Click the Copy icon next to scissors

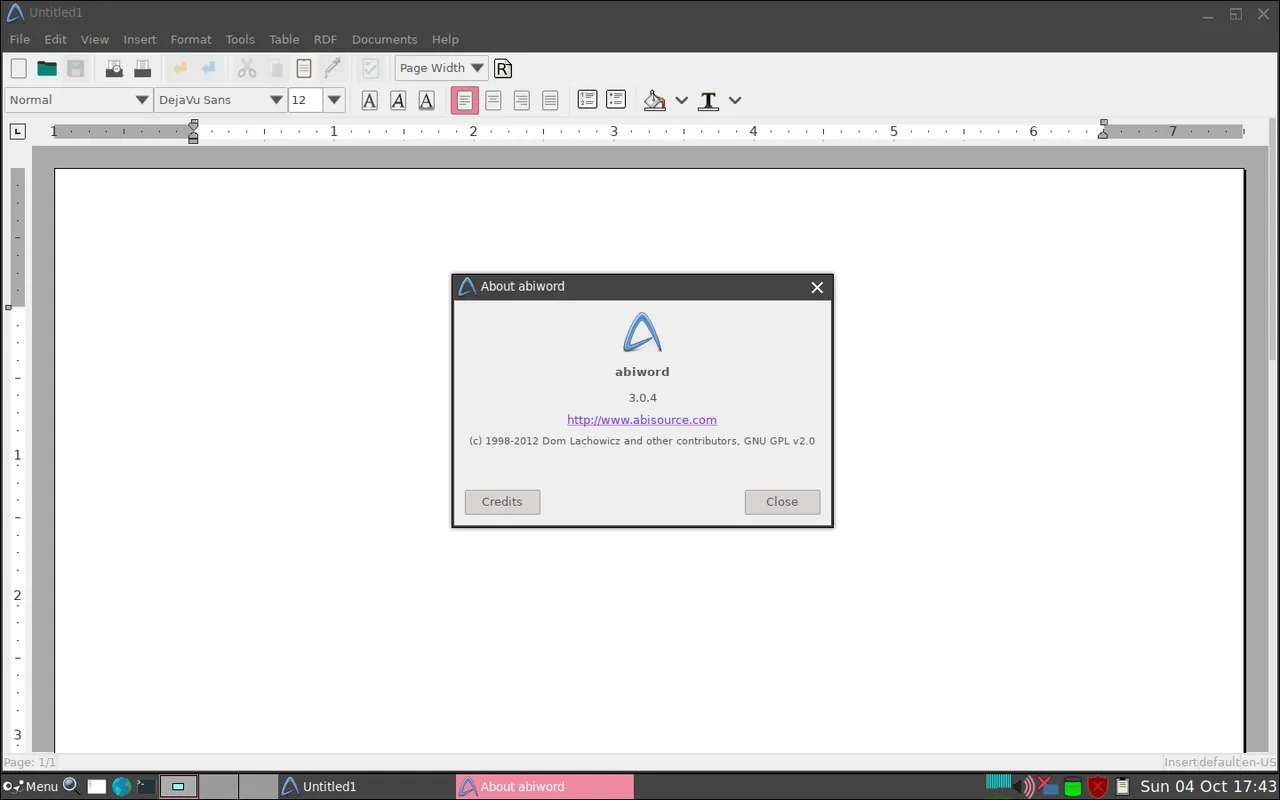(276, 68)
